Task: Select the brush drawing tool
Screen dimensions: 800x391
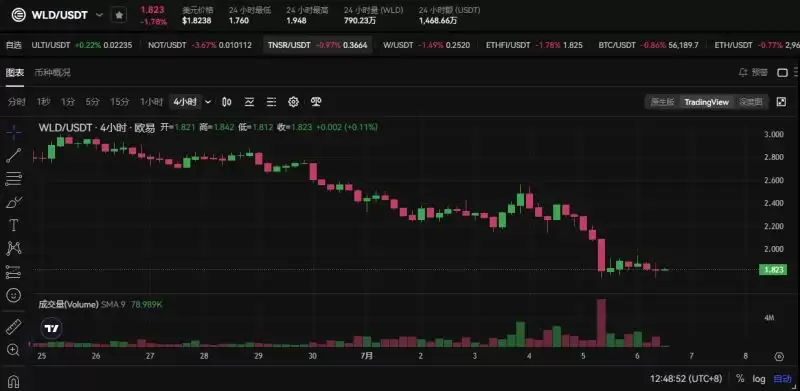Action: (14, 202)
